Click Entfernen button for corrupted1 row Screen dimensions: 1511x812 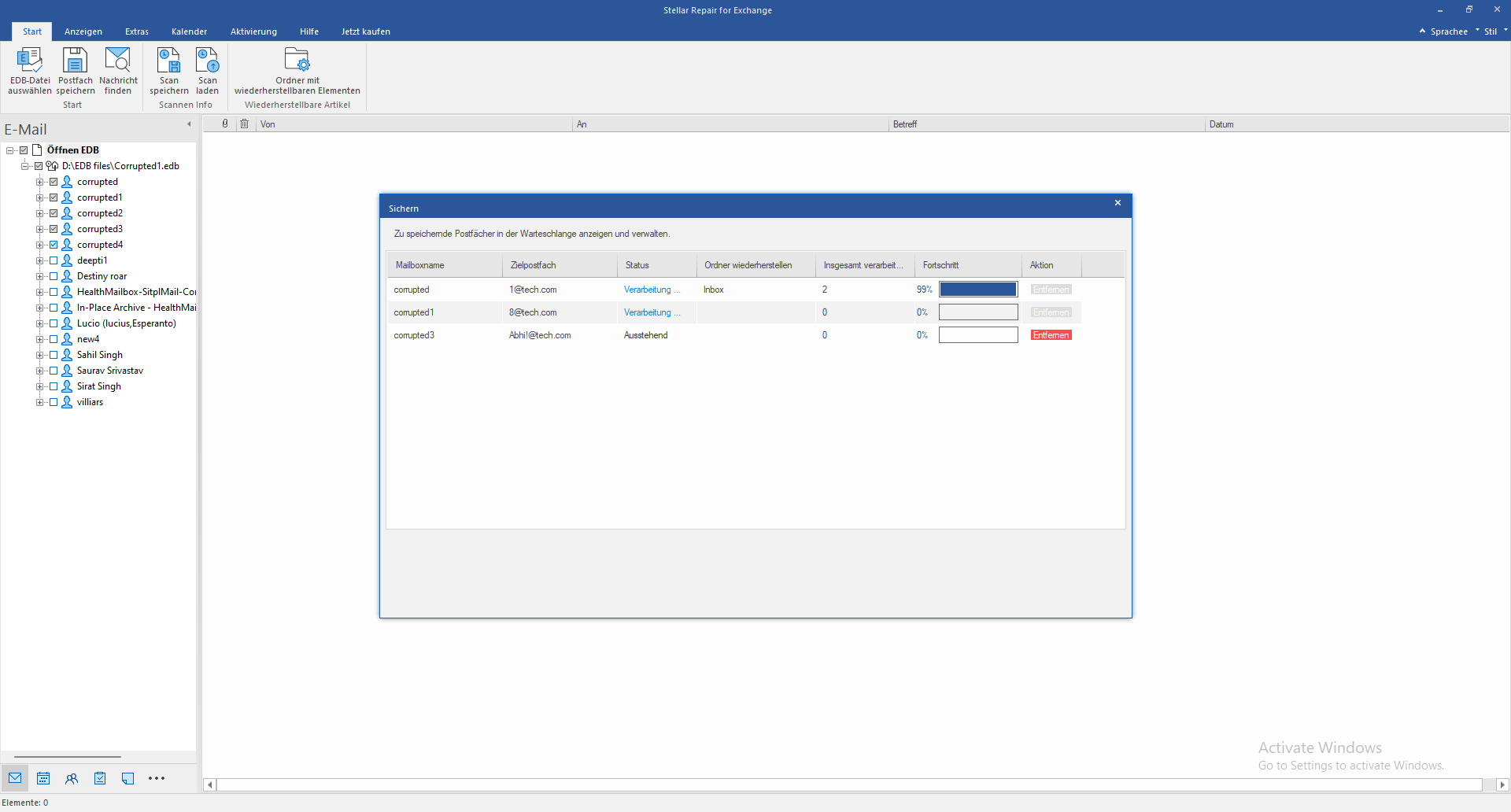1051,312
